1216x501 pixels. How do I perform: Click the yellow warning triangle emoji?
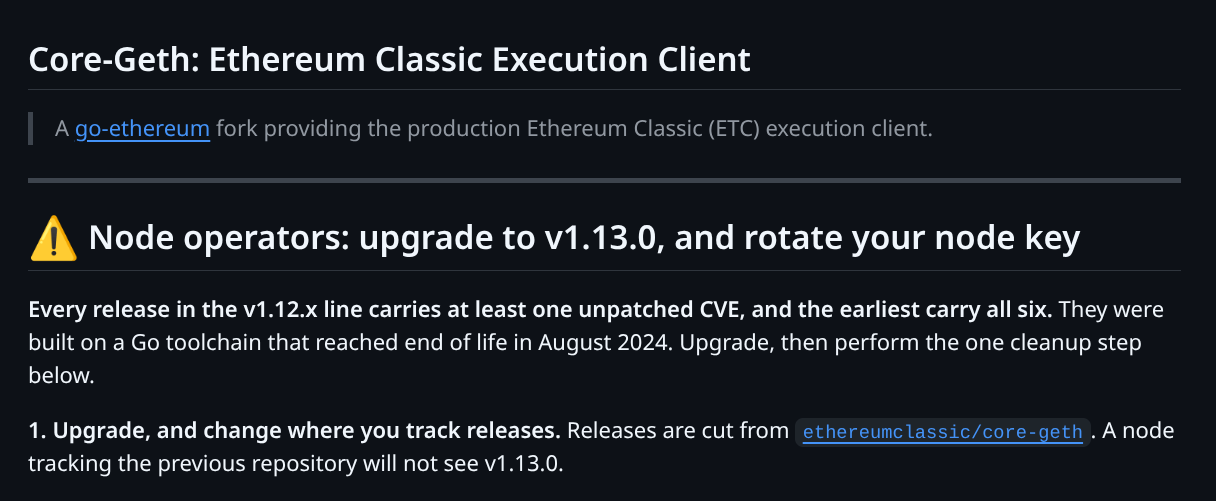pos(54,239)
